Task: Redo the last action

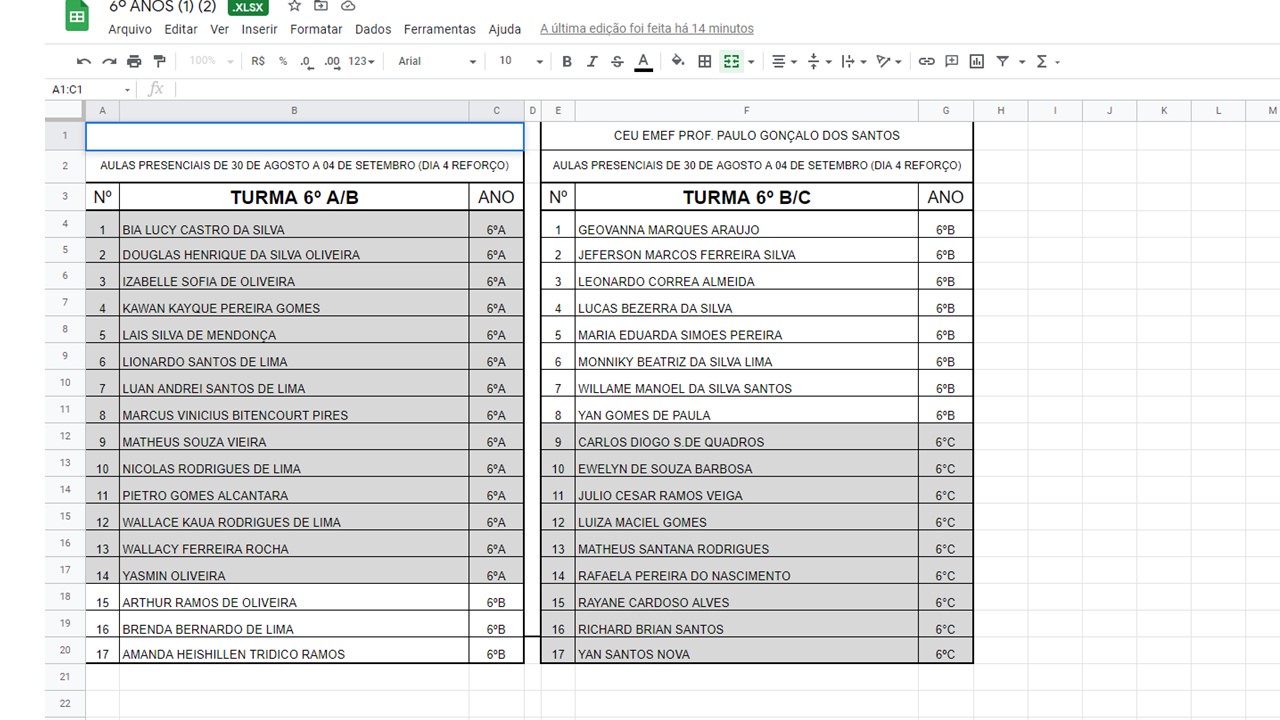Action: coord(110,62)
